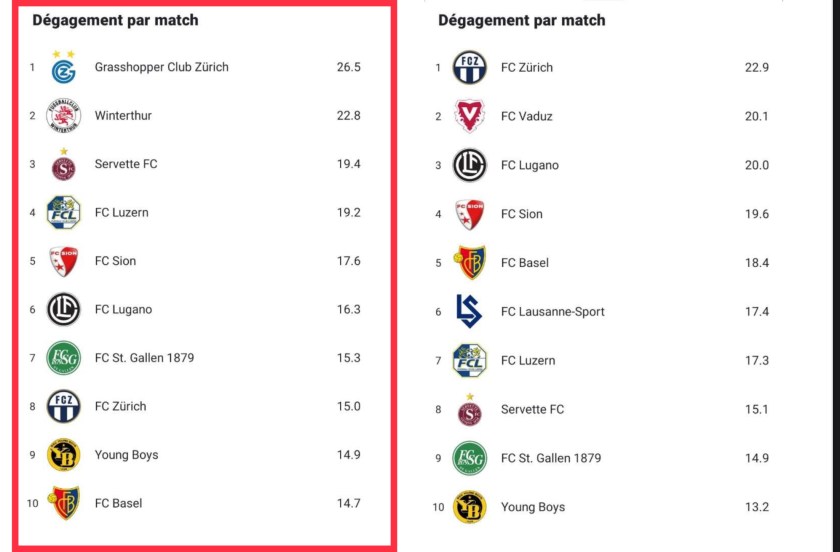Select the FC Vaduz team name
840x552 pixels.
click(526, 116)
